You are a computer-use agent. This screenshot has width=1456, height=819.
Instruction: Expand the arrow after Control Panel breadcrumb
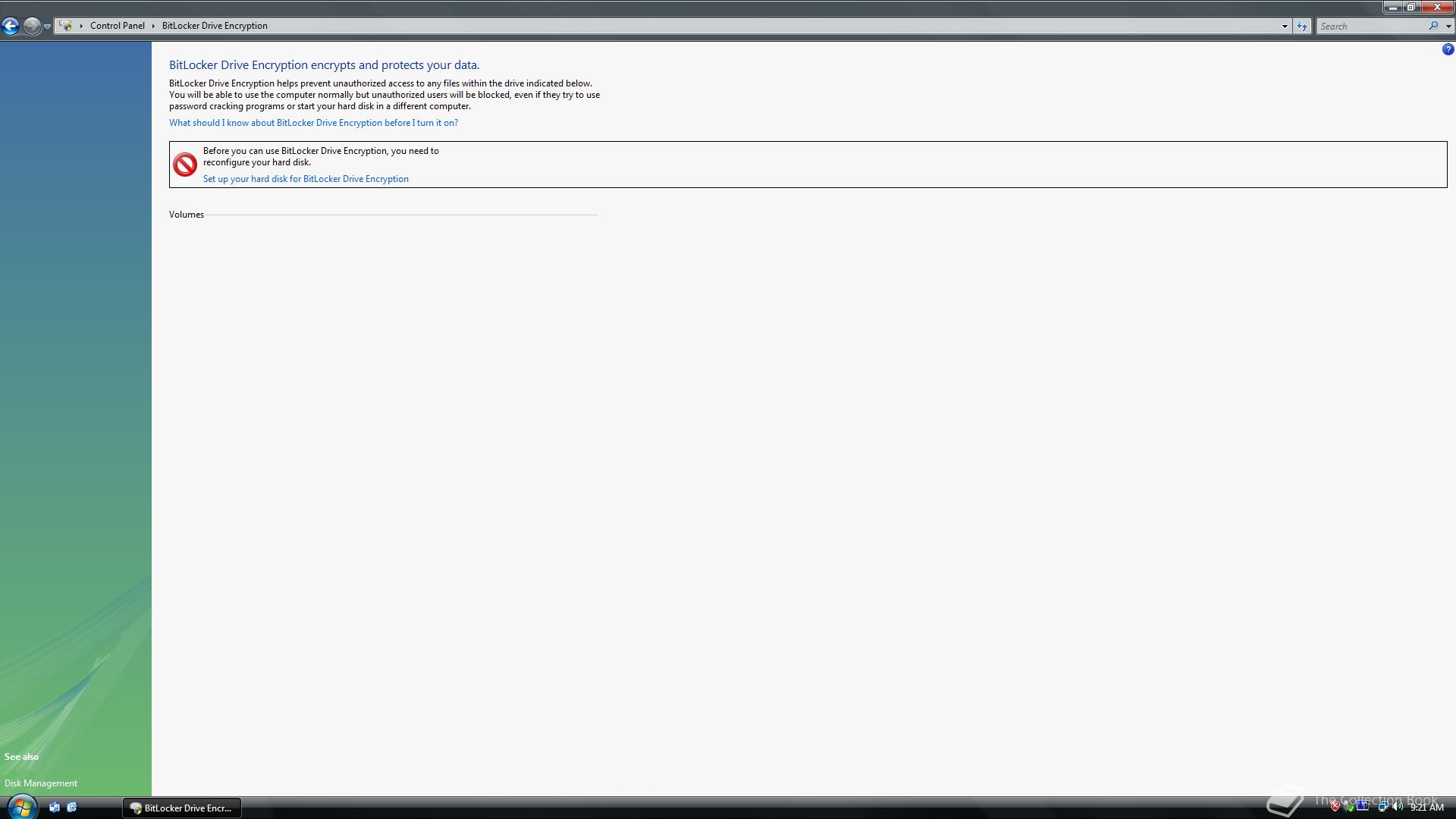pyautogui.click(x=153, y=26)
